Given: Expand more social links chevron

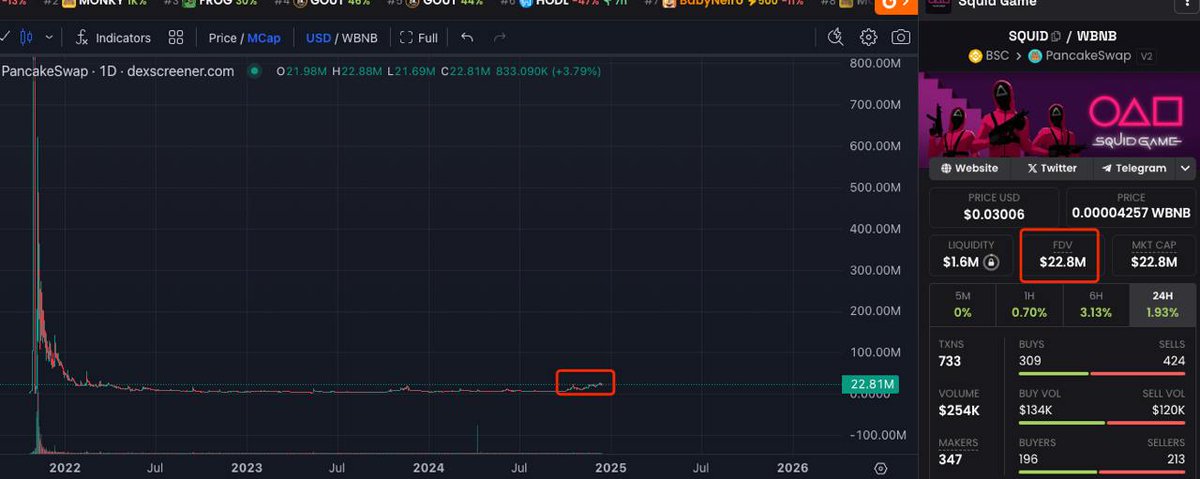Looking at the screenshot, I should [1186, 168].
